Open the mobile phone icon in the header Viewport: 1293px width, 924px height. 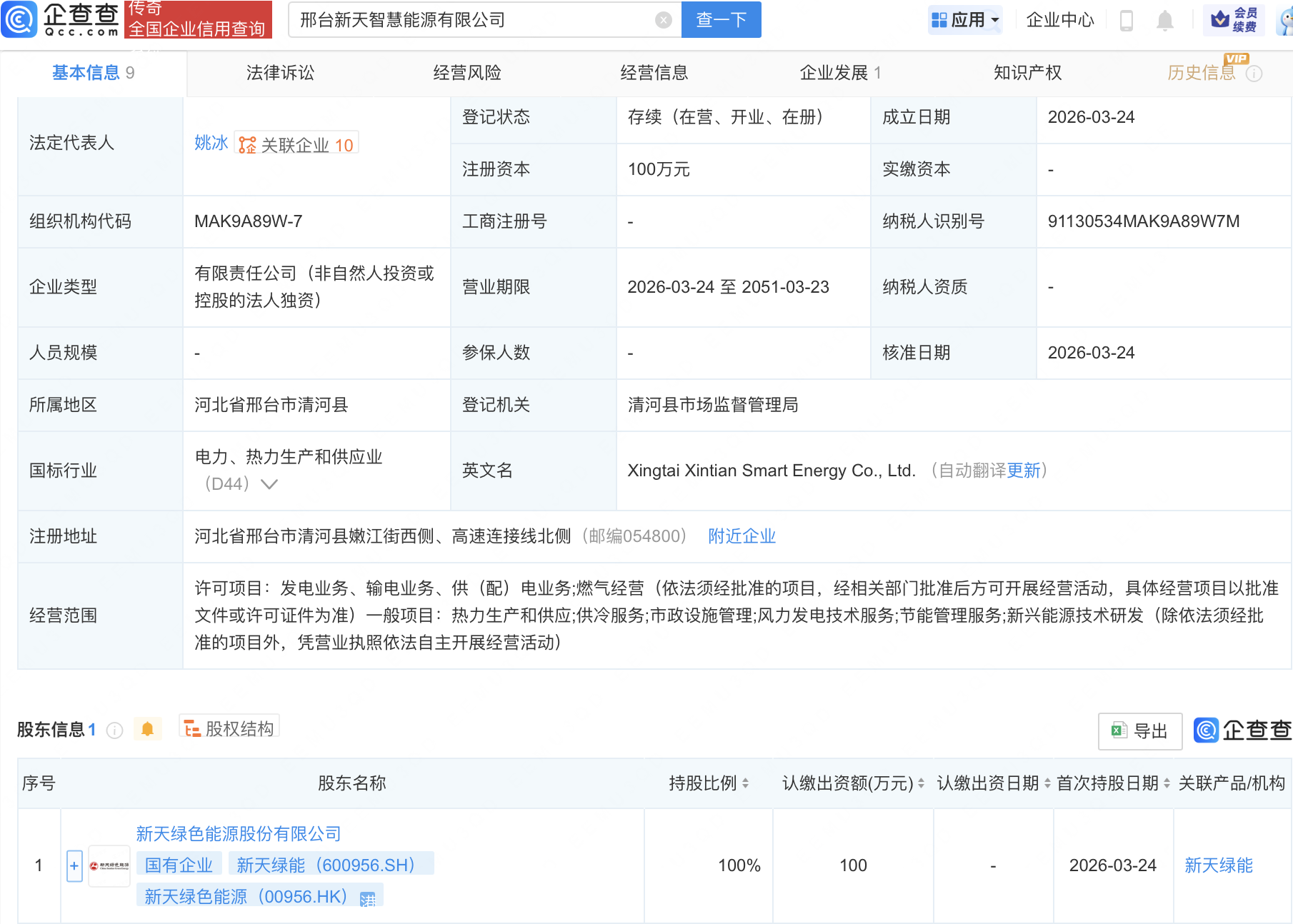[1127, 20]
